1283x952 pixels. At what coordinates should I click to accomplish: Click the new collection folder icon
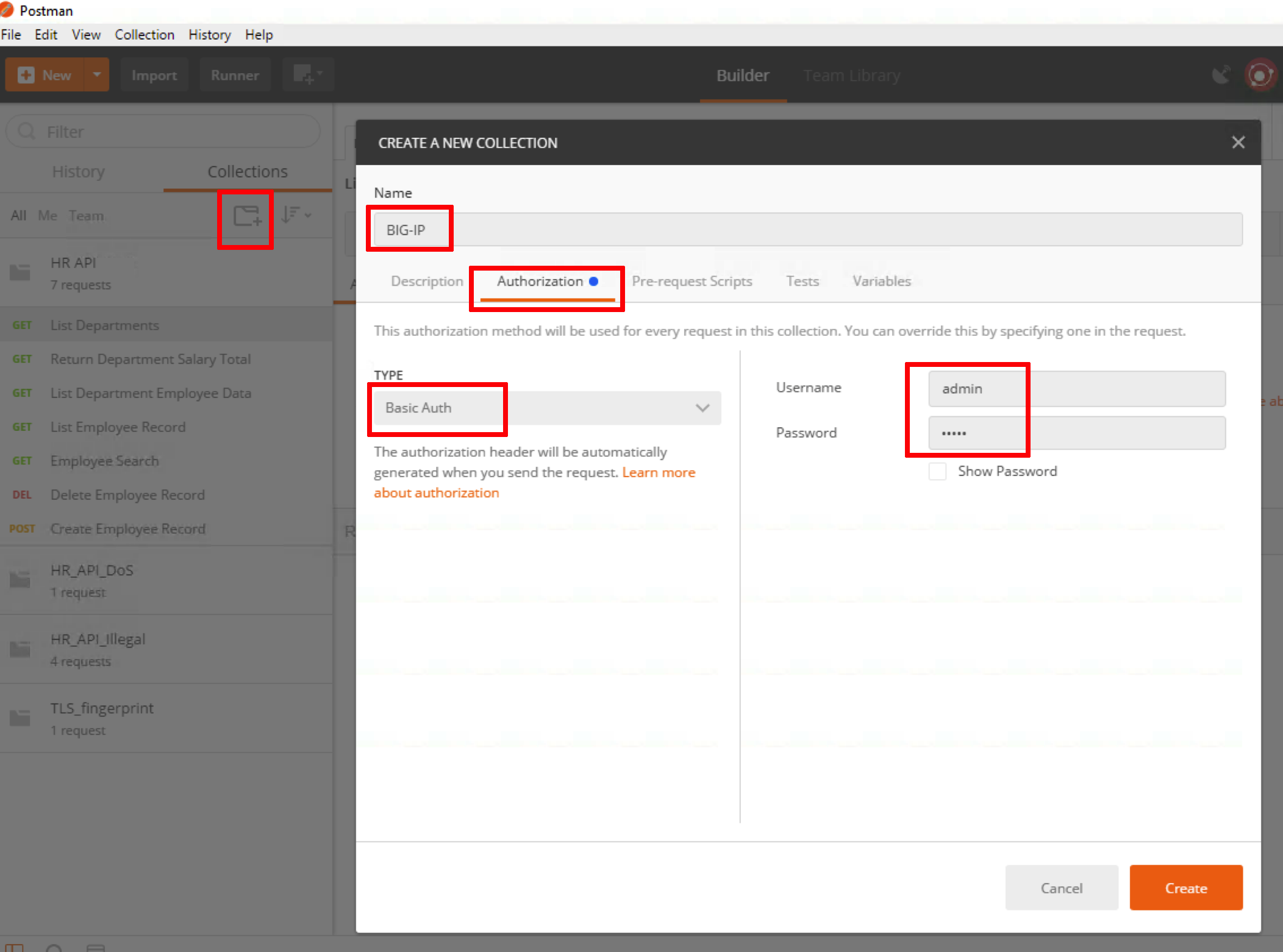click(247, 216)
